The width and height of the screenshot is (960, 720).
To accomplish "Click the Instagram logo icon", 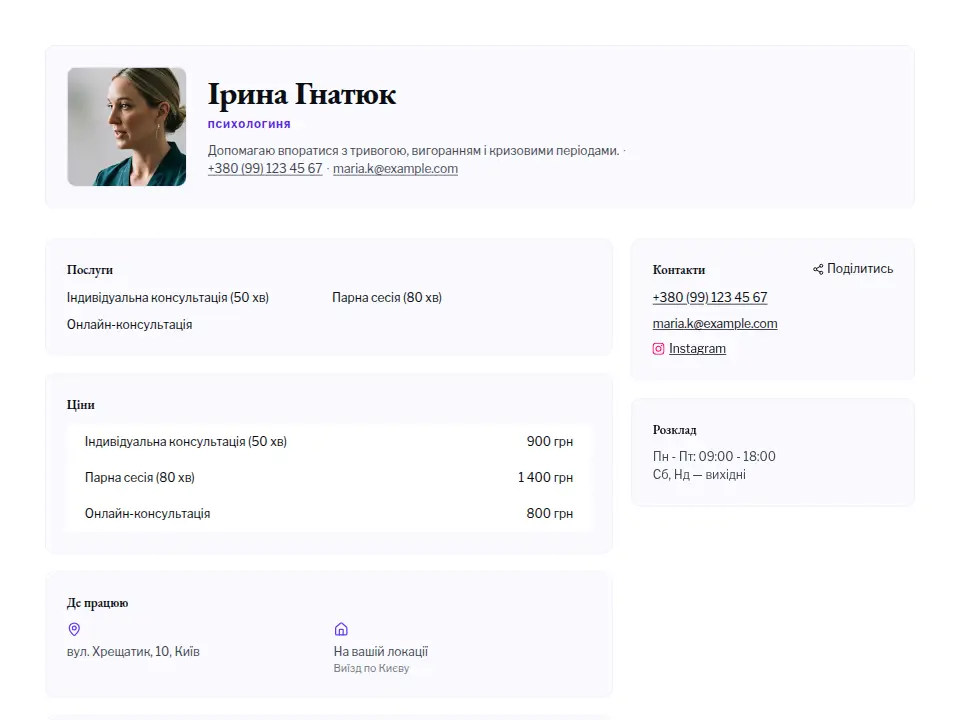I will click(658, 349).
